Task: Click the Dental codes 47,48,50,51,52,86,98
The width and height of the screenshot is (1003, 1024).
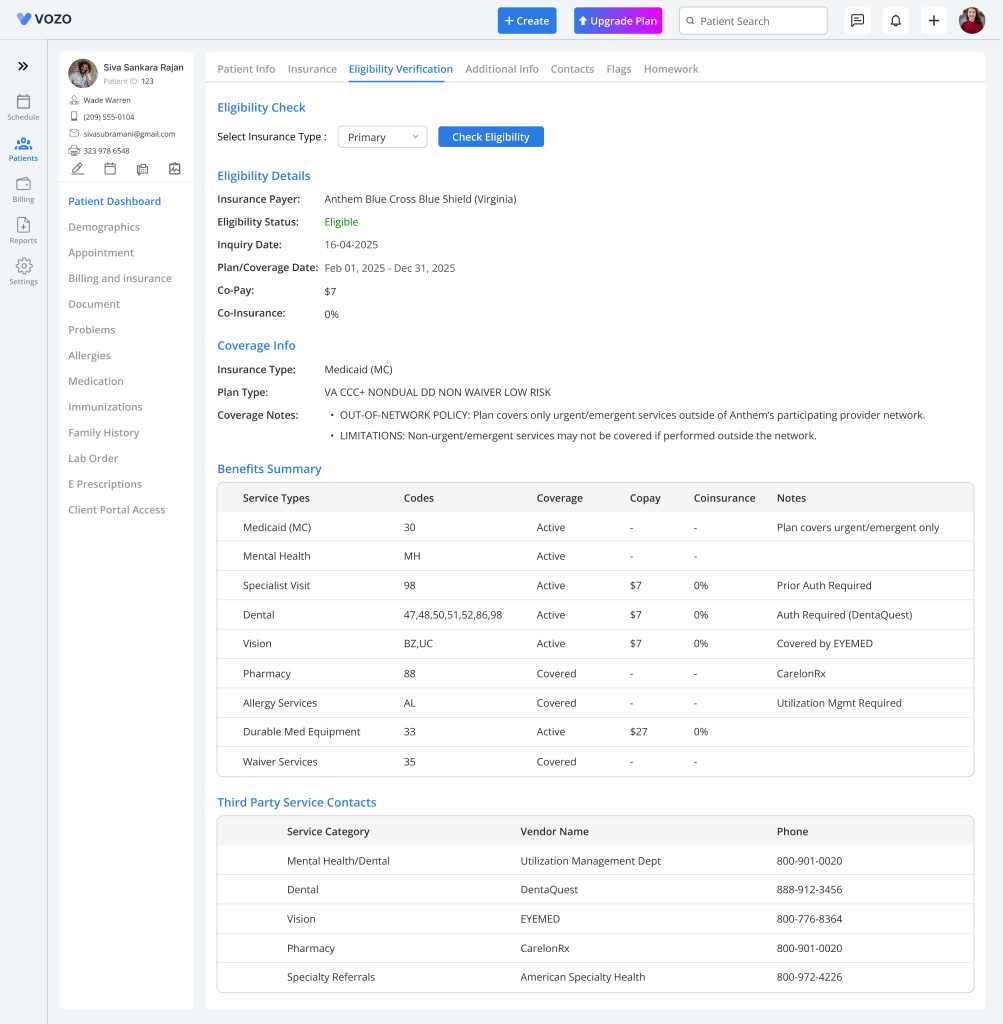Action: click(x=453, y=615)
